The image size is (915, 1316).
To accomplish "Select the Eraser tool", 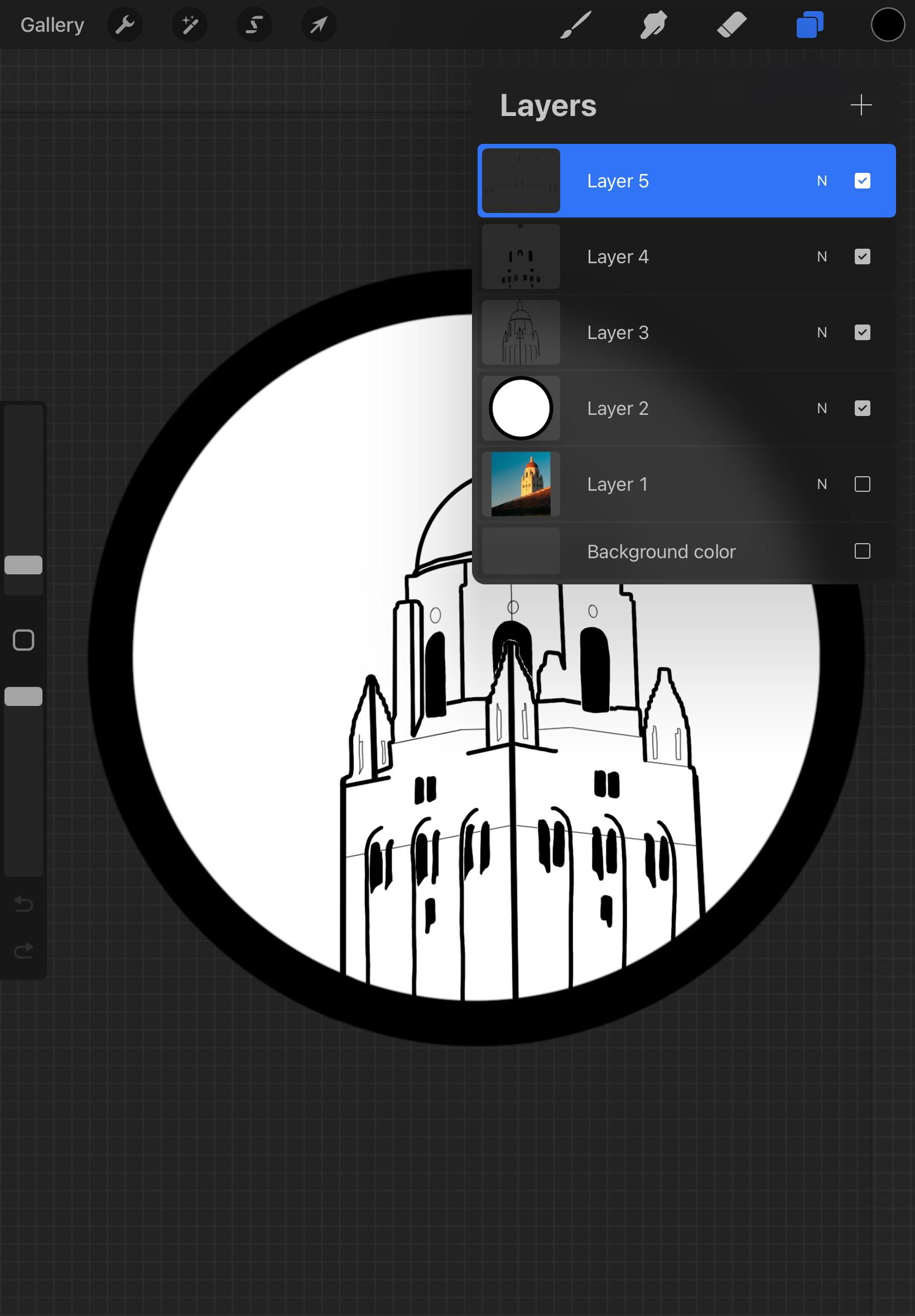I will pyautogui.click(x=731, y=25).
